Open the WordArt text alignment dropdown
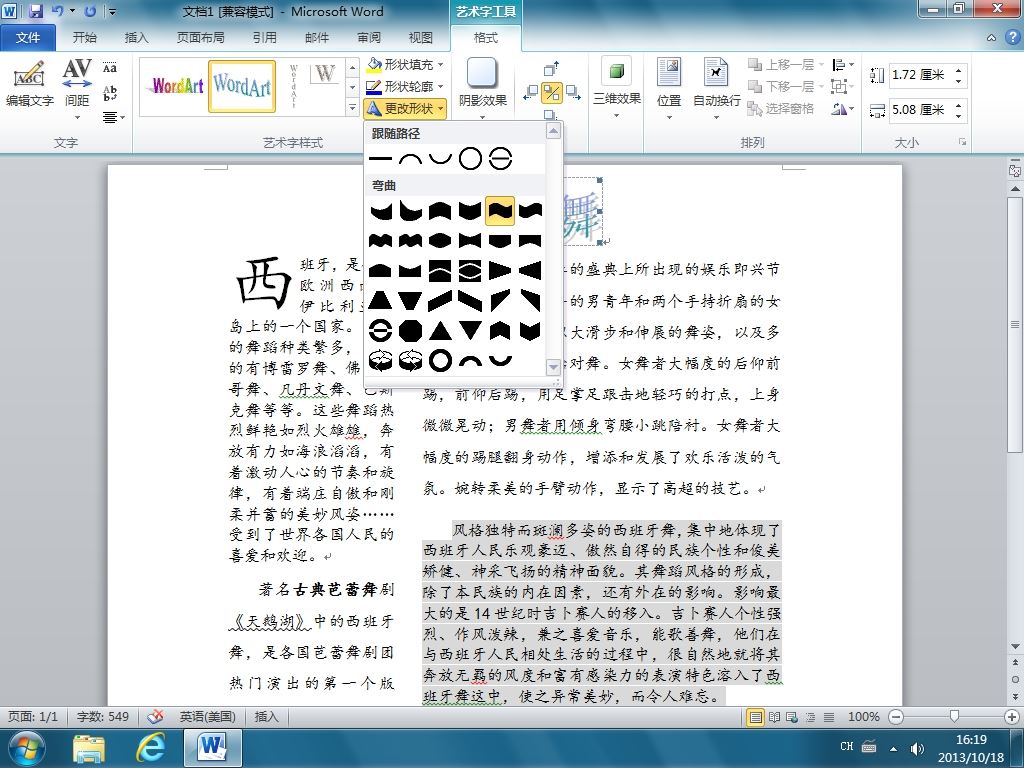Screen dimensions: 1024x768 [x=113, y=118]
